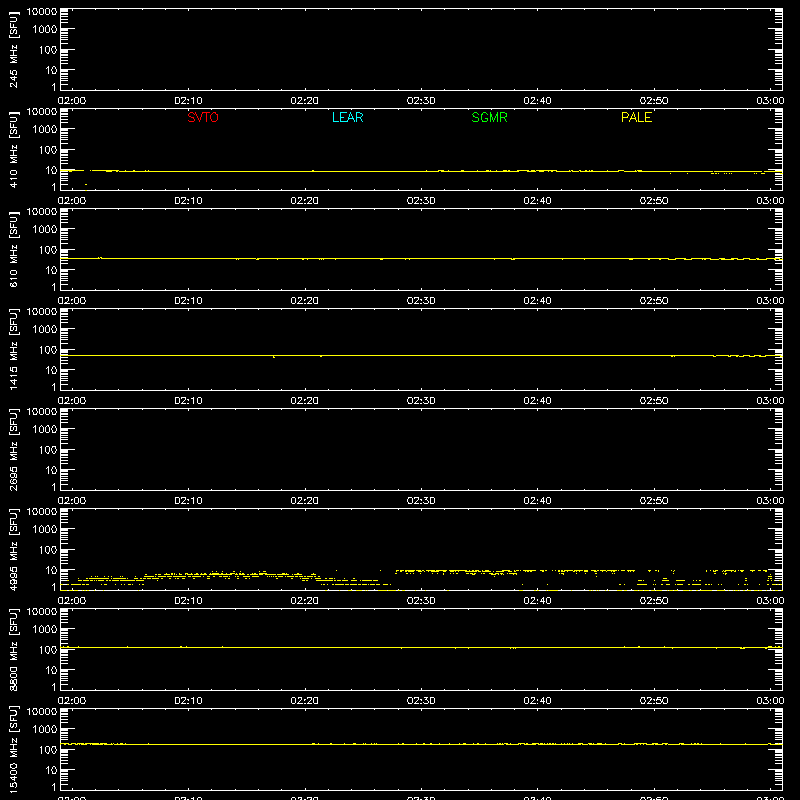
Task: Click the 02:10 tick label under 2695 MHz plot
Action: point(188,501)
